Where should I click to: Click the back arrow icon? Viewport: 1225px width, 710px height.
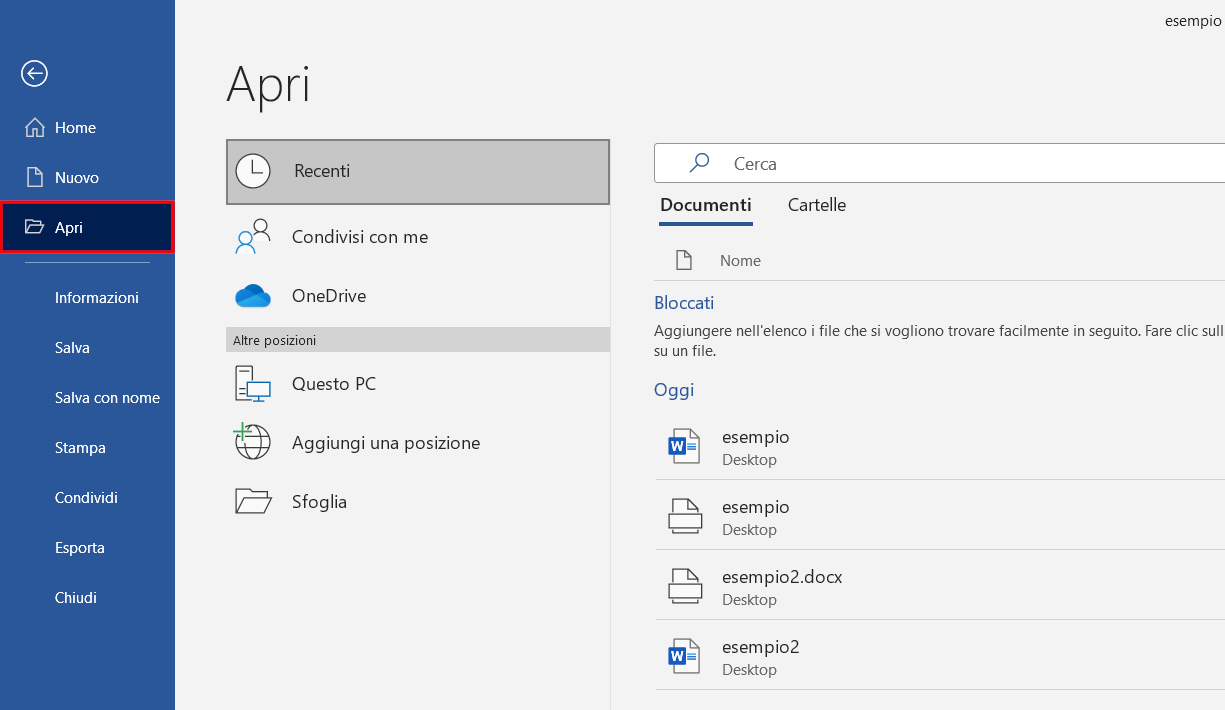click(x=34, y=73)
